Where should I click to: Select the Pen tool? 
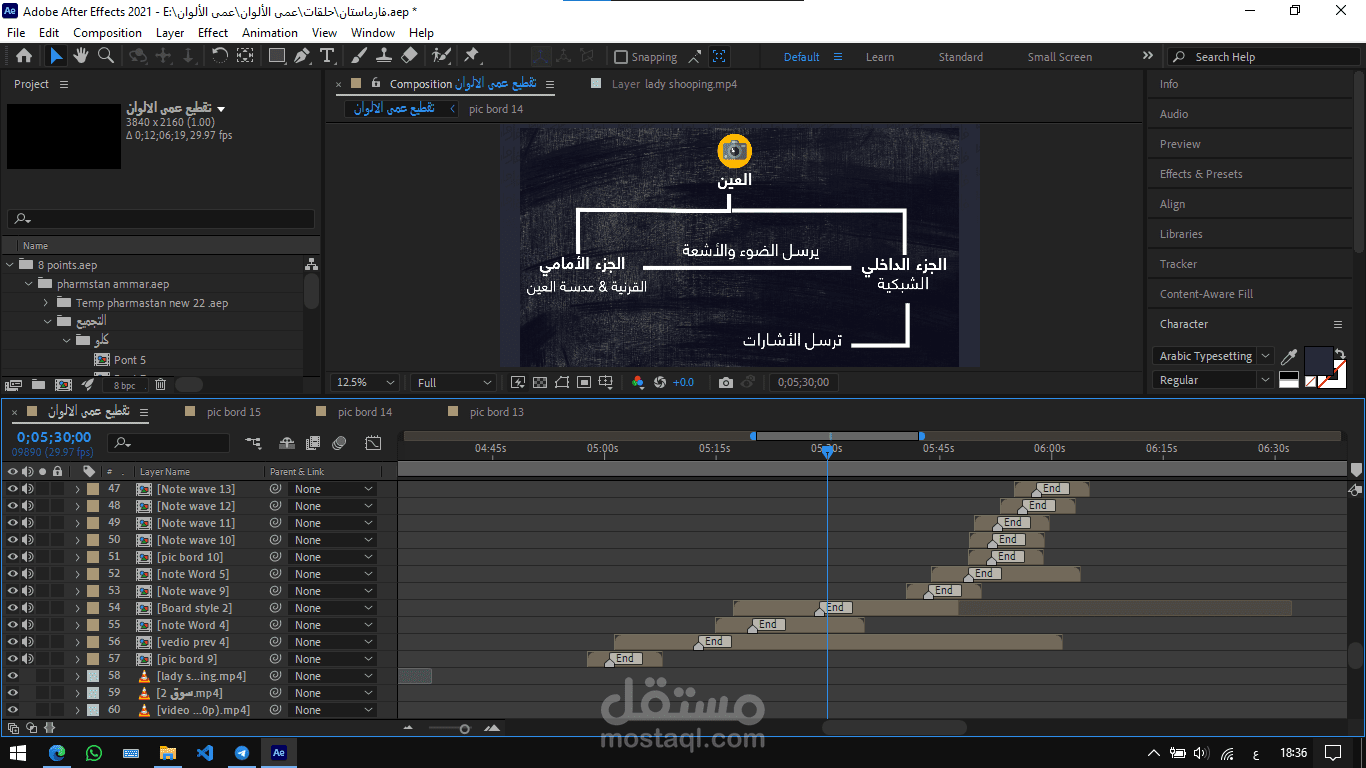[302, 56]
